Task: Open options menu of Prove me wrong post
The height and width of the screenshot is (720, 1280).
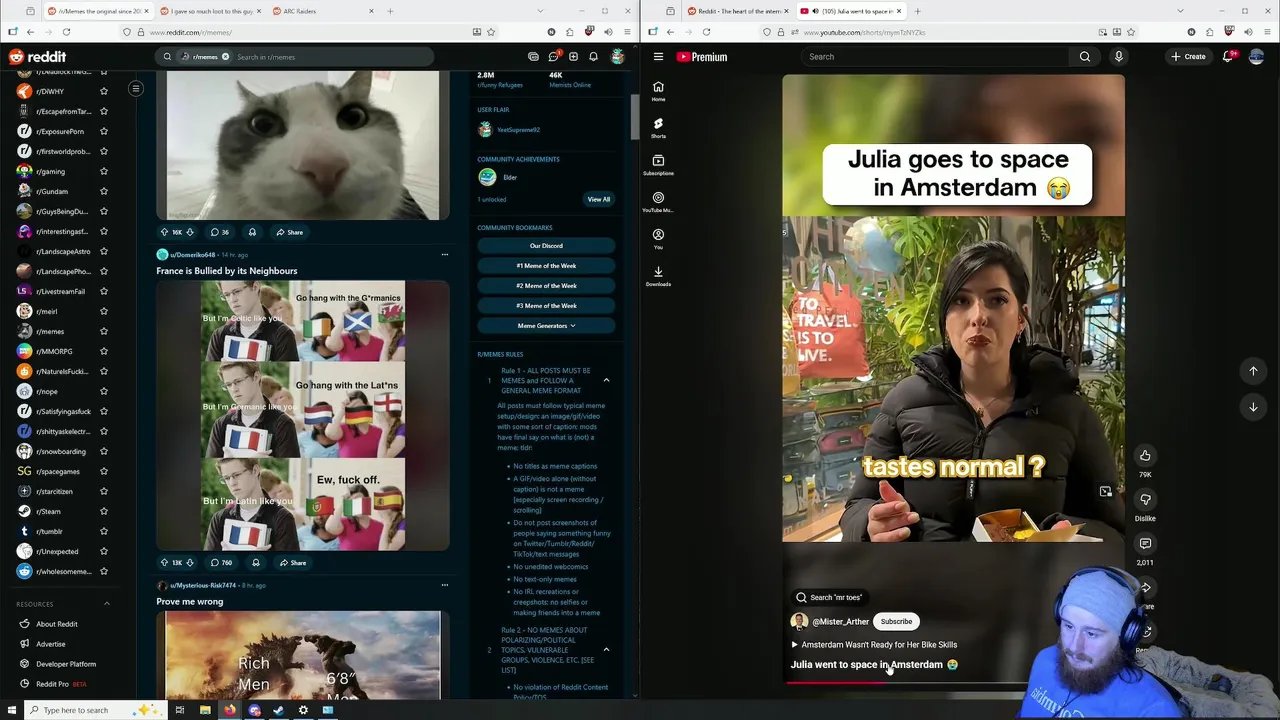Action: pos(445,585)
